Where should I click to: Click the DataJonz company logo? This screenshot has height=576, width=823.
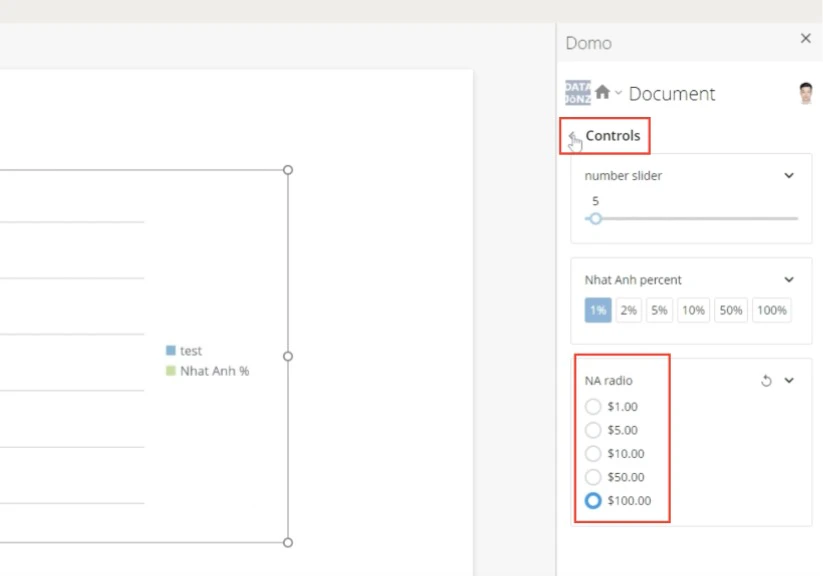(x=577, y=92)
